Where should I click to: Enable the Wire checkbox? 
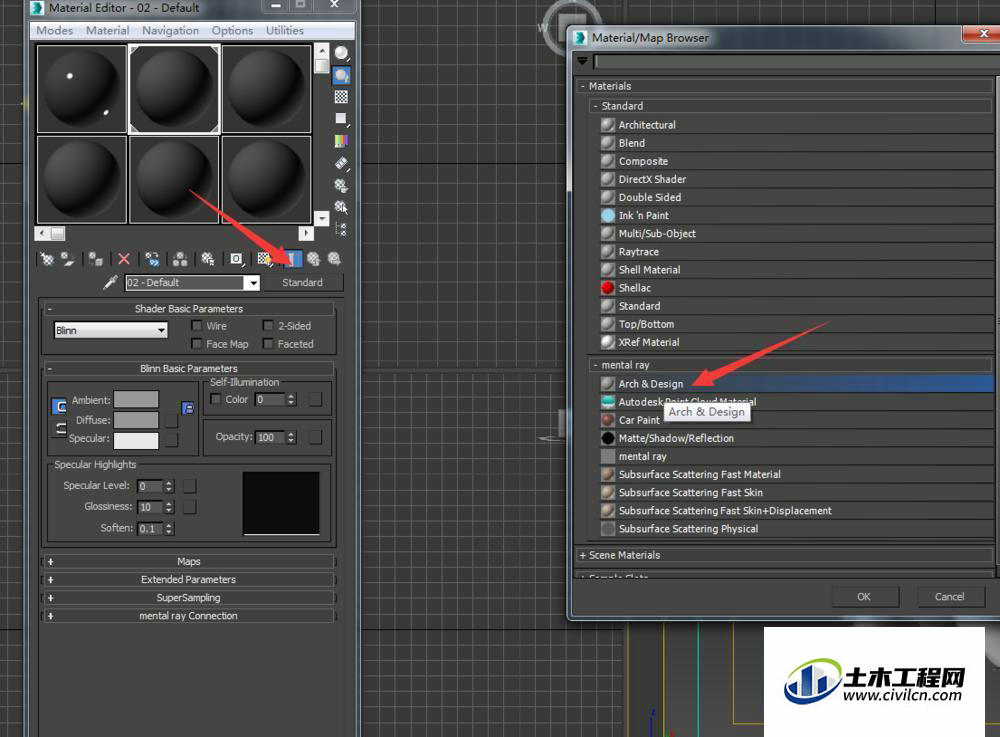tap(197, 326)
